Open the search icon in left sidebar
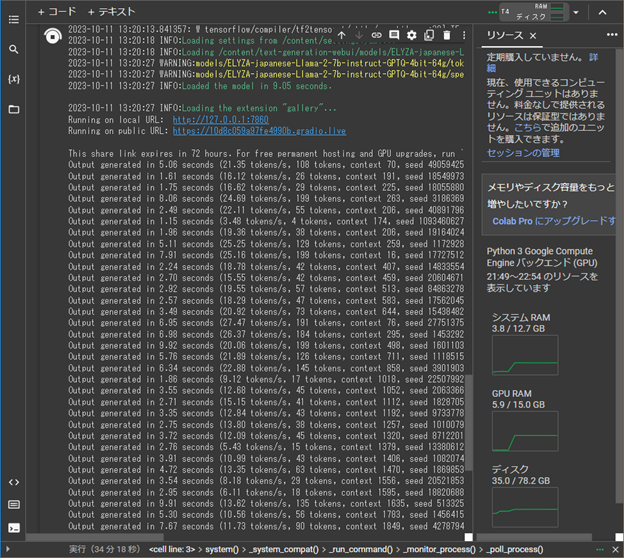 pyautogui.click(x=13, y=49)
